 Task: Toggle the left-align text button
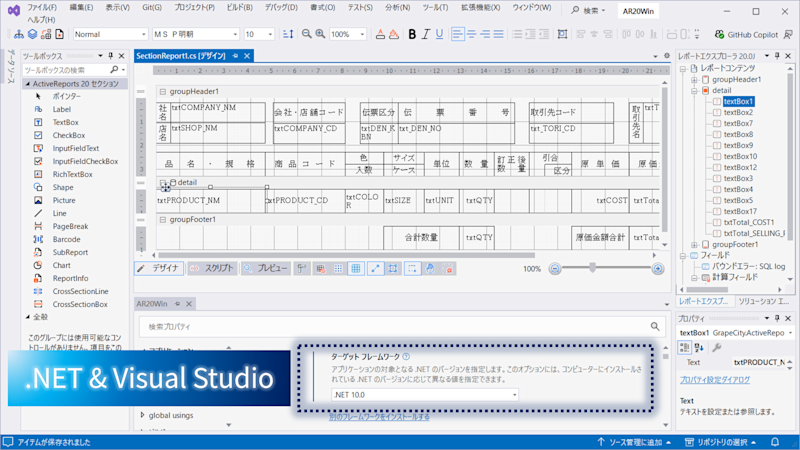(458, 34)
